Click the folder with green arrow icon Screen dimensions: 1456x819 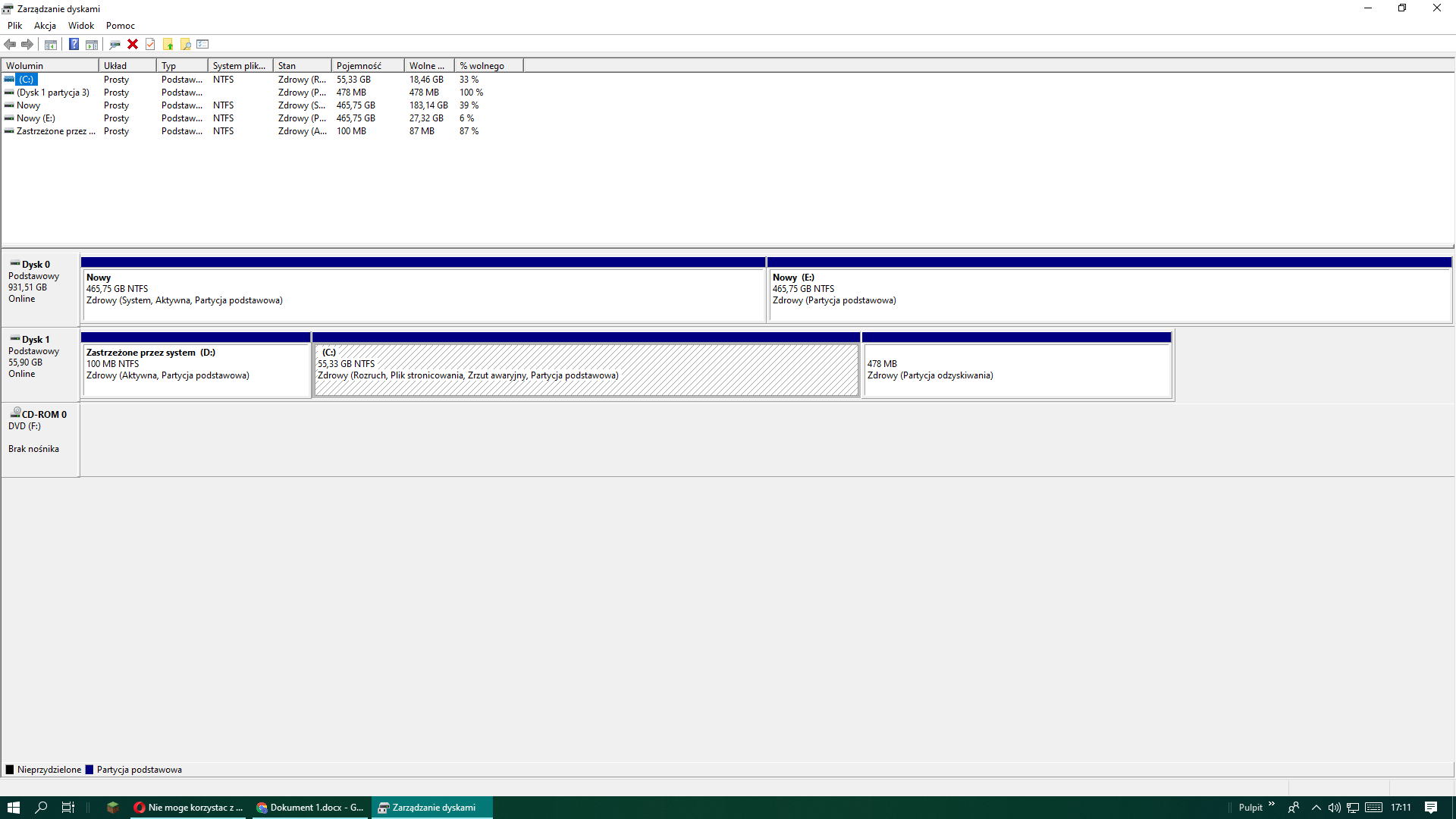click(168, 44)
